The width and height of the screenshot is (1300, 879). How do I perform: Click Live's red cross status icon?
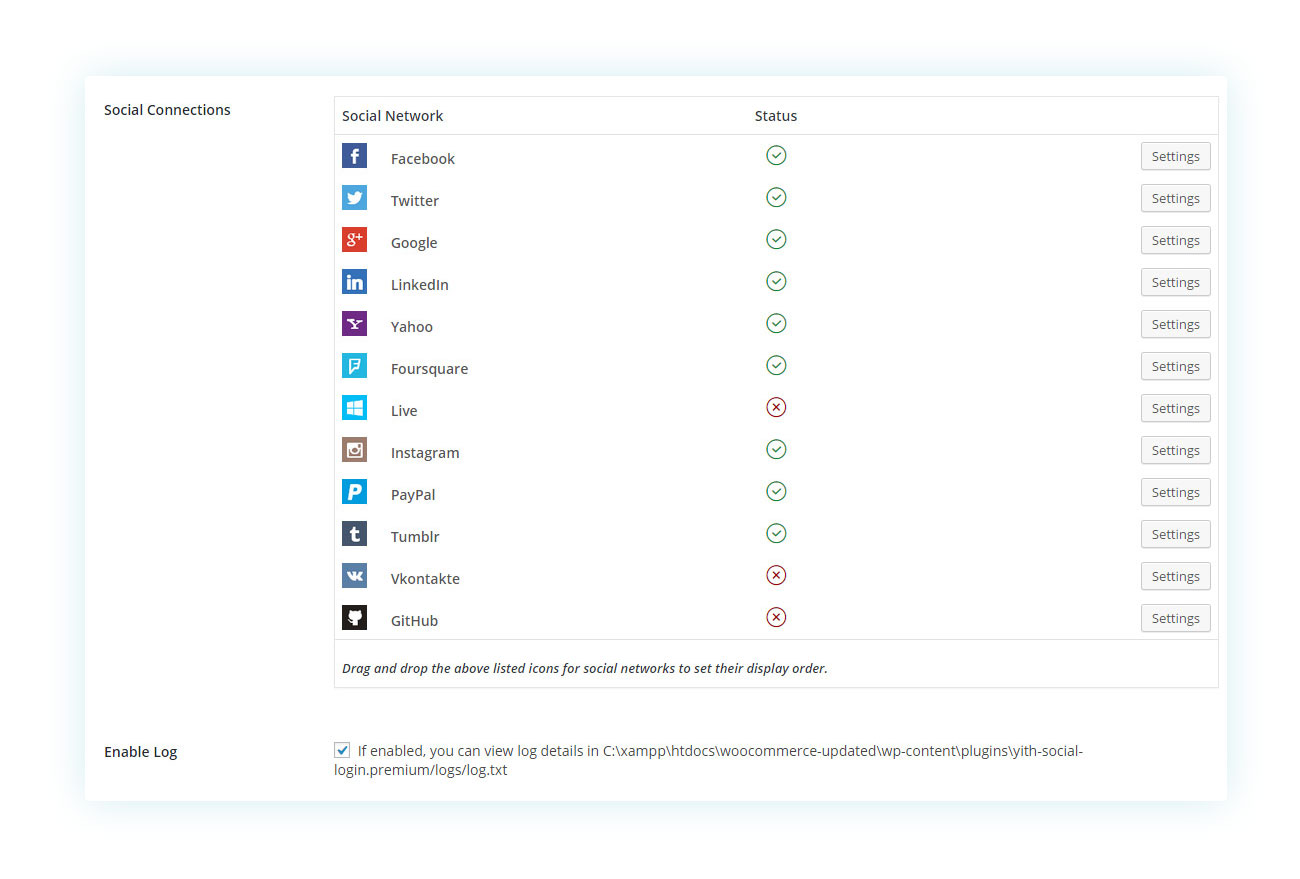(776, 407)
